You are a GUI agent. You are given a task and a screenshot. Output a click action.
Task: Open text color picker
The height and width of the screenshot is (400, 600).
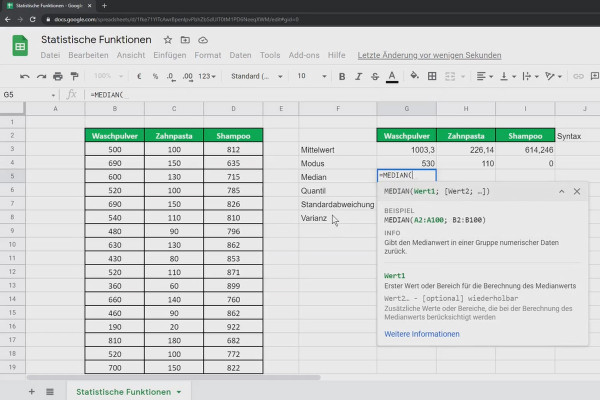(x=392, y=77)
